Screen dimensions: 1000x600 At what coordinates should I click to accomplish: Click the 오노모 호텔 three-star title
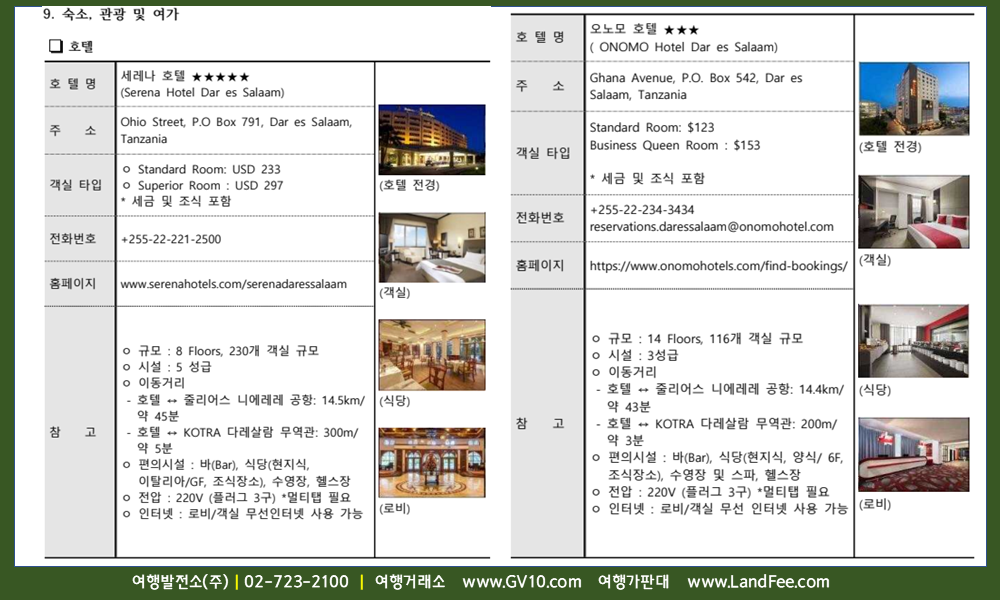coord(644,29)
